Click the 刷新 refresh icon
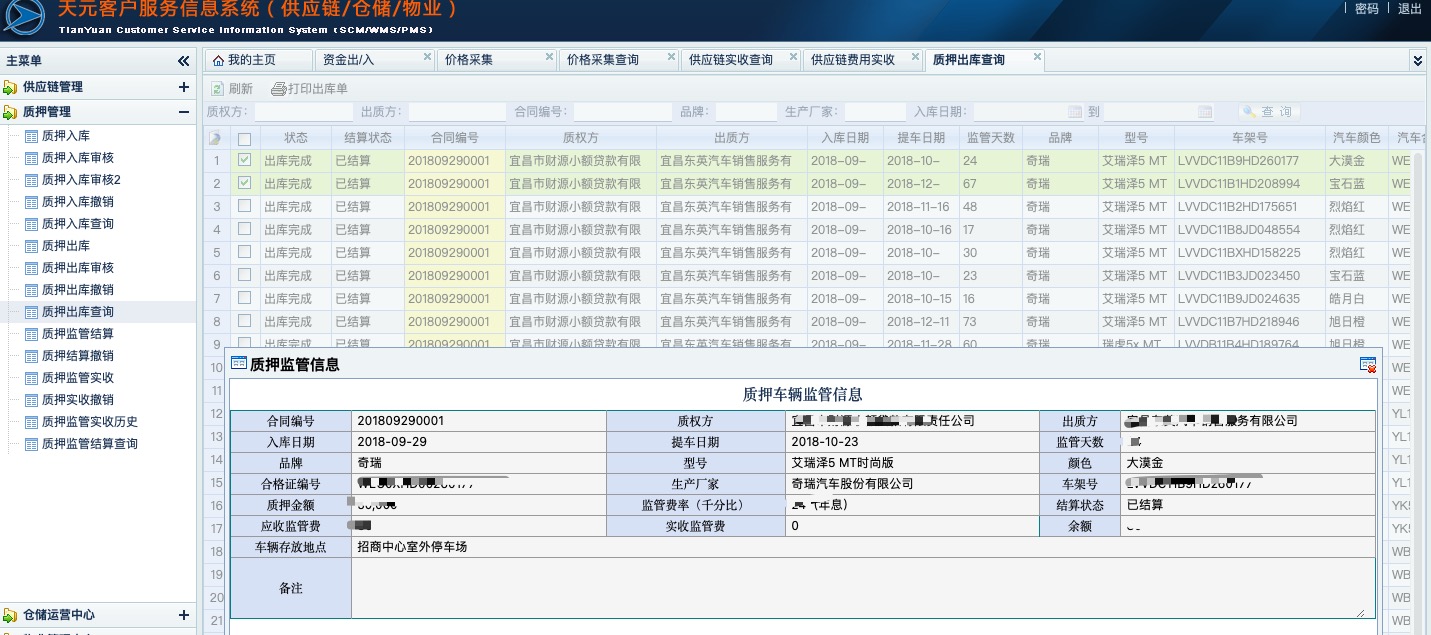 tap(217, 89)
